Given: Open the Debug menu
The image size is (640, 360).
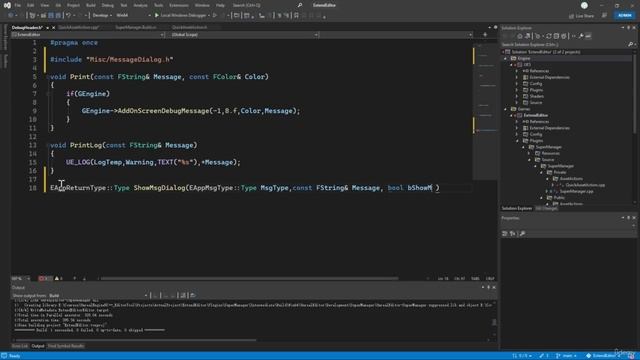Looking at the screenshot, I should 108,5.
